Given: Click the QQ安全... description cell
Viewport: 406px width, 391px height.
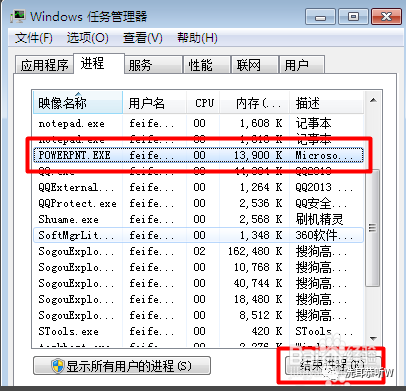Looking at the screenshot, I should click(x=321, y=203).
